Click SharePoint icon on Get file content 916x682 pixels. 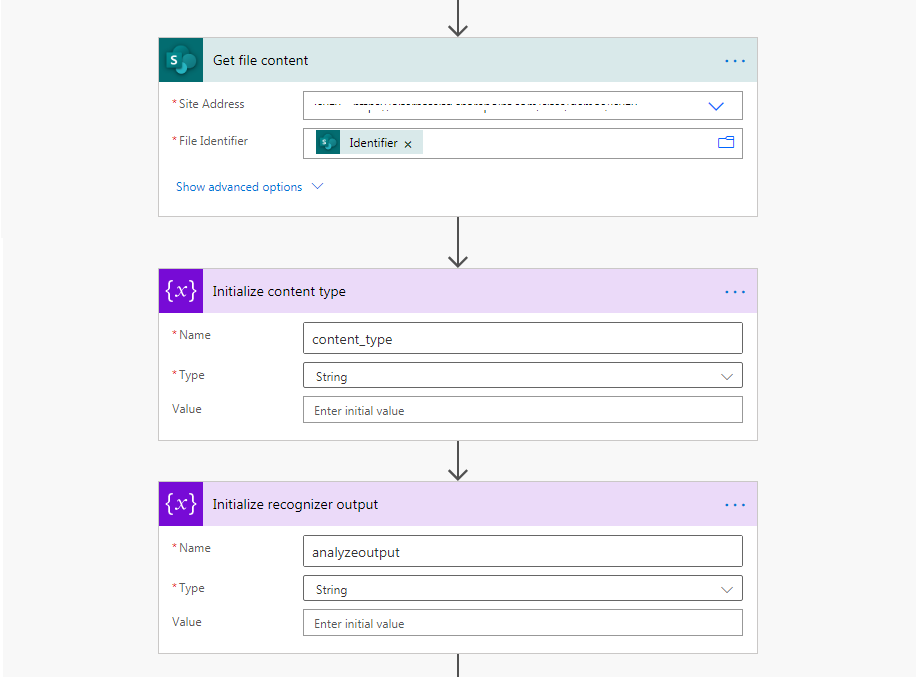tap(181, 60)
